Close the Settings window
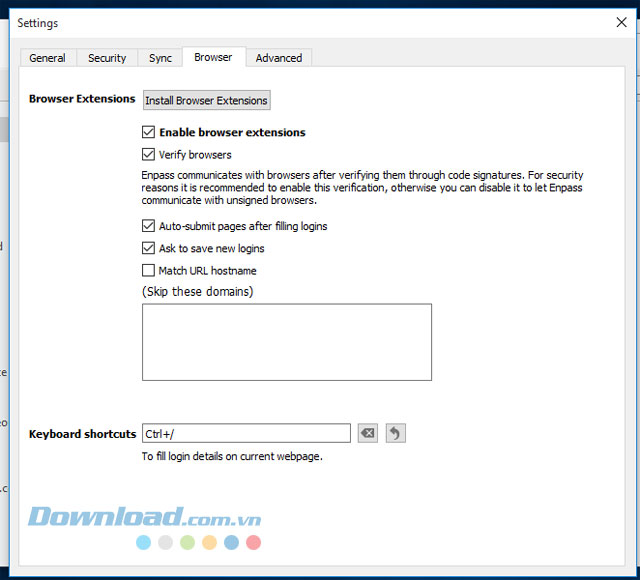The height and width of the screenshot is (580, 640). [620, 22]
